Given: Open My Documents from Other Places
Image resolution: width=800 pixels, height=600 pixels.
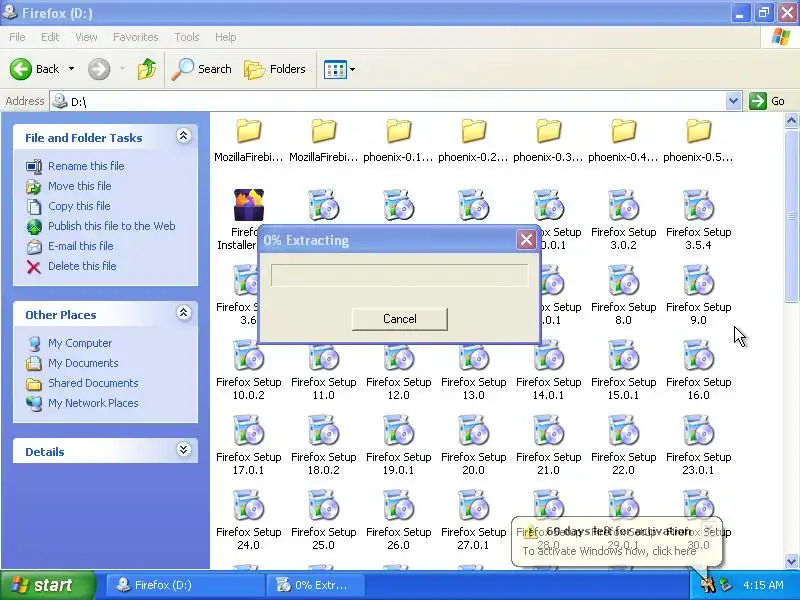Looking at the screenshot, I should pos(83,363).
